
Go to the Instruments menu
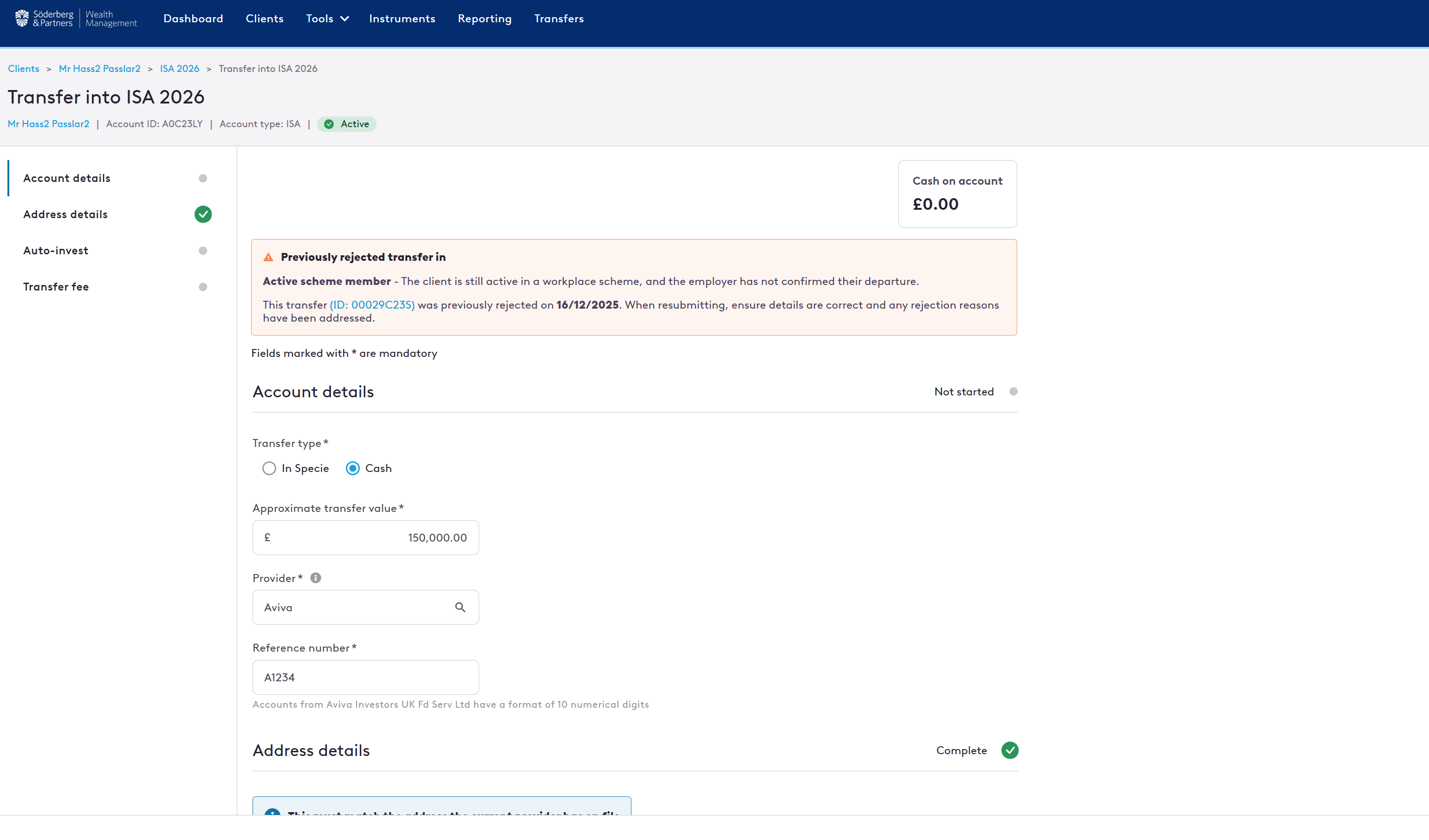pyautogui.click(x=402, y=19)
